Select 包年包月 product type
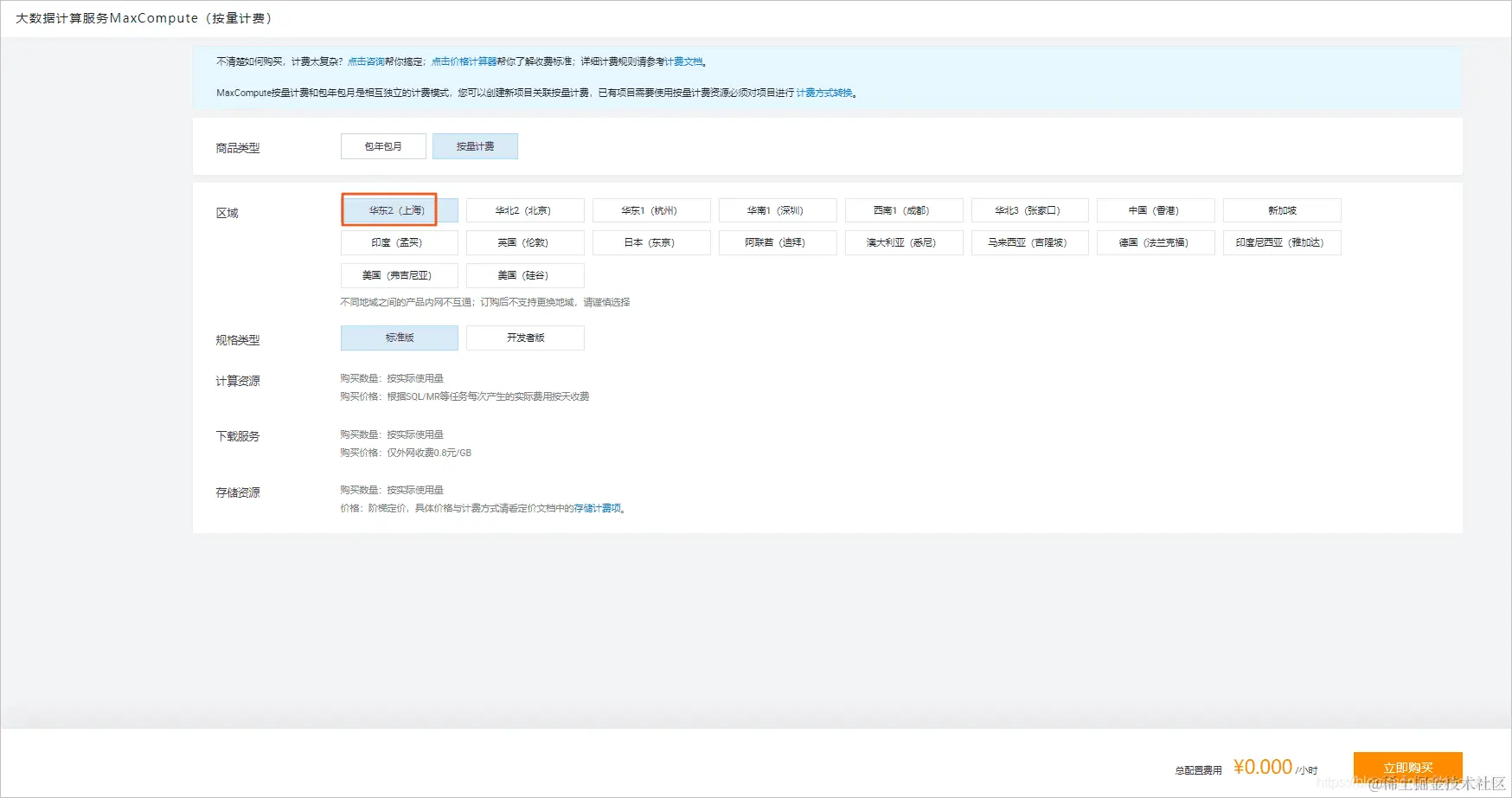This screenshot has width=1512, height=798. coord(383,146)
